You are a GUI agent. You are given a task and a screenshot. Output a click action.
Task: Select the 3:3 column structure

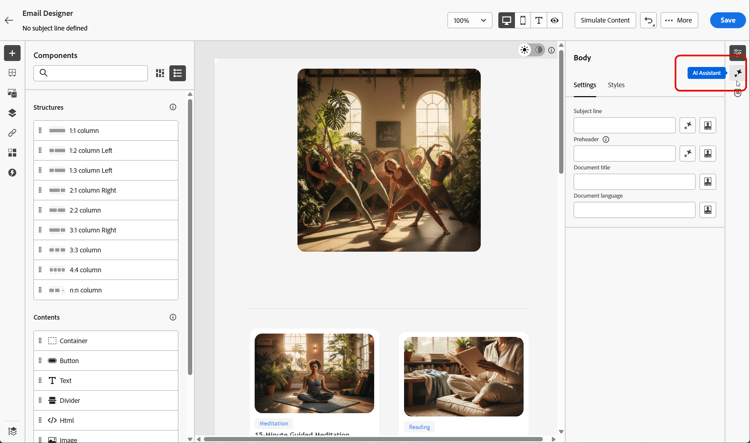pyautogui.click(x=106, y=250)
